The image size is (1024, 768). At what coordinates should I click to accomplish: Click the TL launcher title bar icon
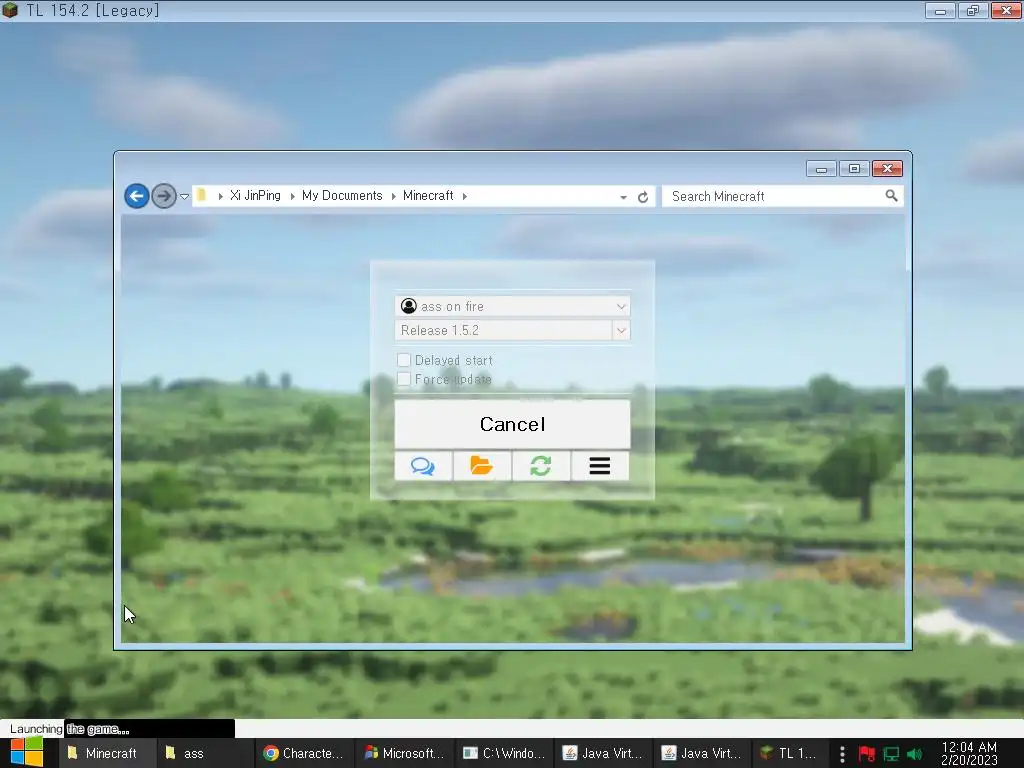click(x=10, y=10)
